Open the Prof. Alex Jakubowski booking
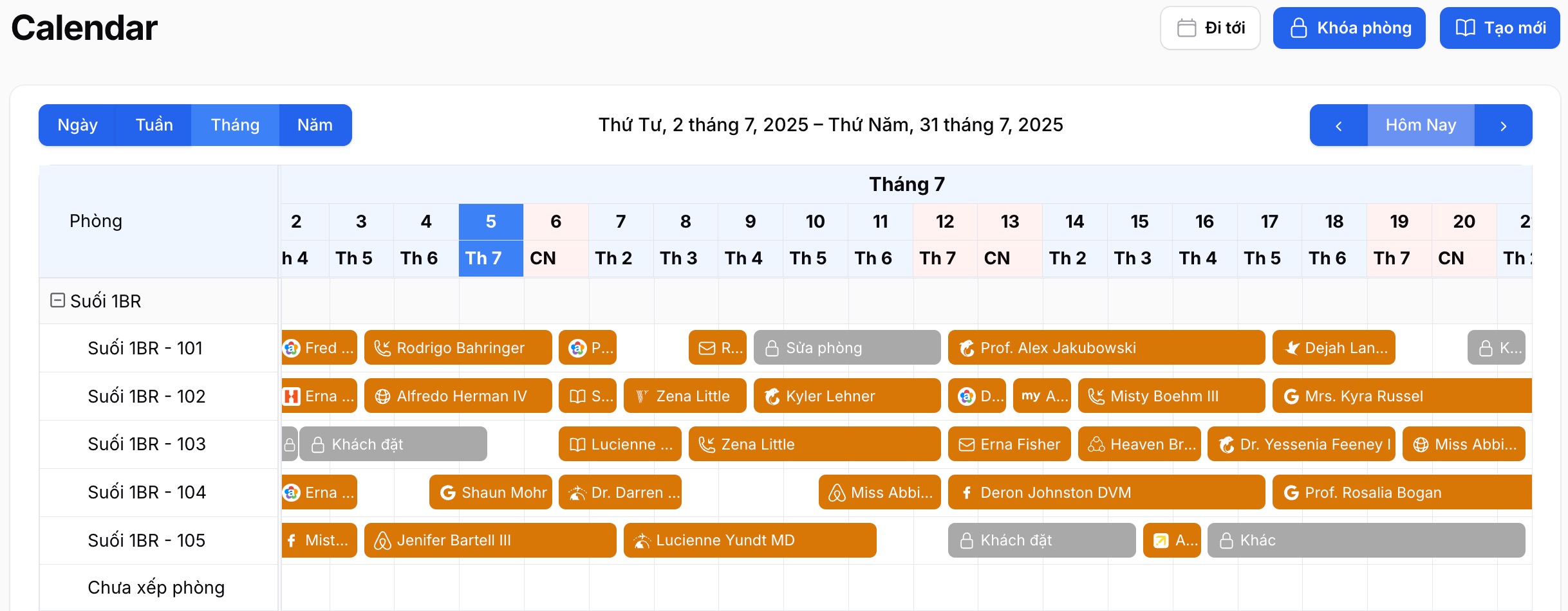The width and height of the screenshot is (1568, 611). pos(1106,348)
